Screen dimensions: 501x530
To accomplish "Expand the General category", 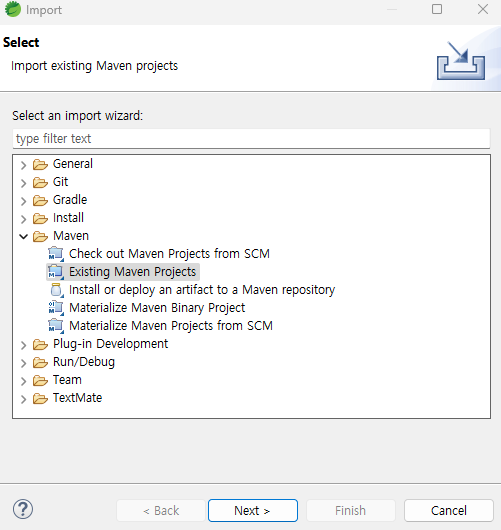I will point(23,165).
